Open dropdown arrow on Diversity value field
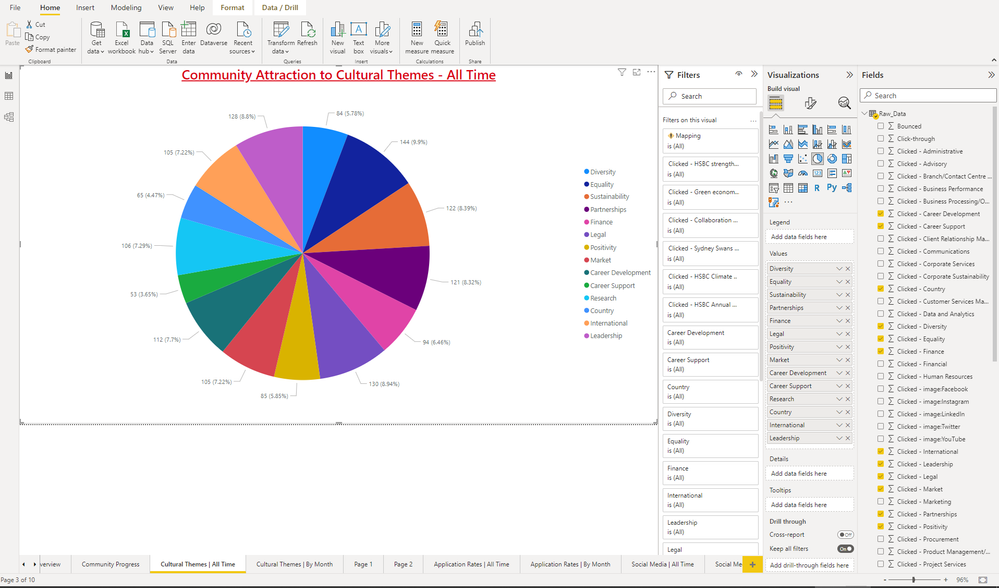This screenshot has height=588, width=999. pyautogui.click(x=839, y=269)
